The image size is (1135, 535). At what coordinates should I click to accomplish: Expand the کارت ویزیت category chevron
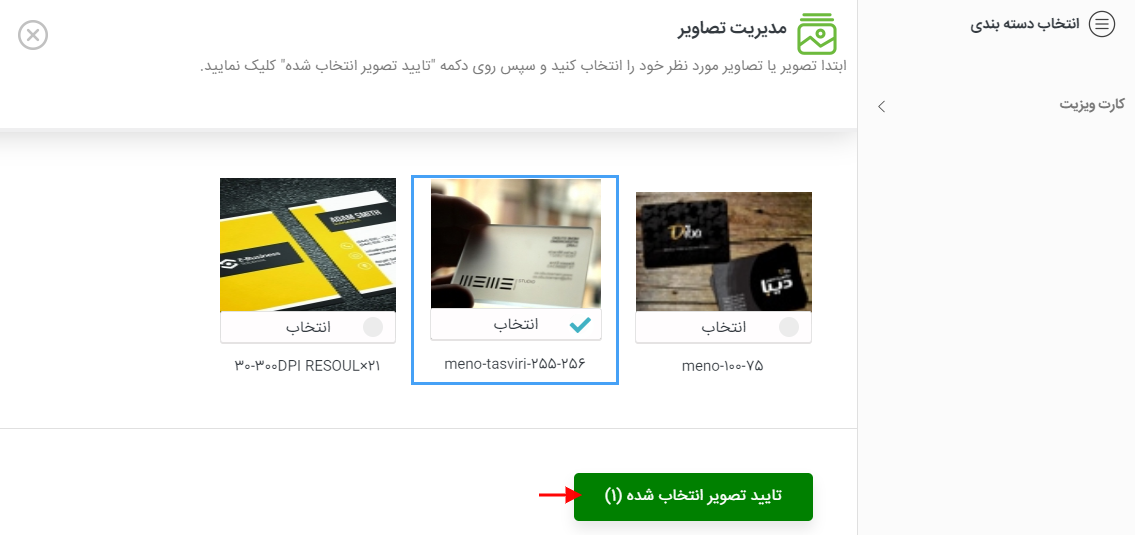(x=881, y=106)
